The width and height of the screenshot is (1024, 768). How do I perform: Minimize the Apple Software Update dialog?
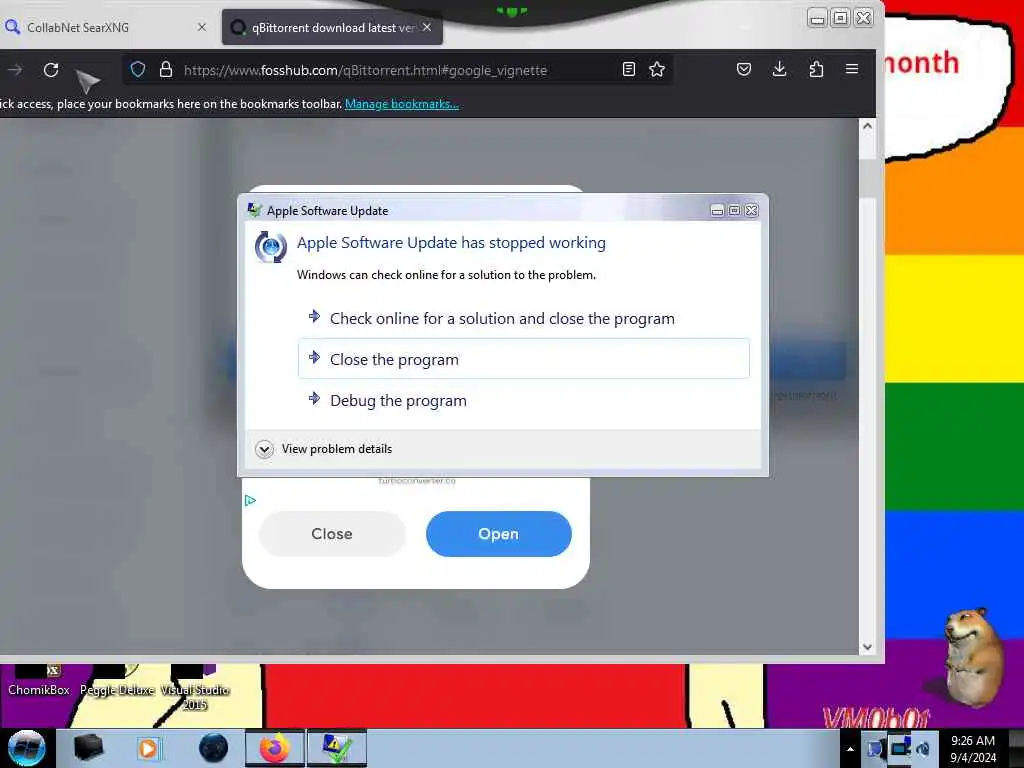[717, 210]
